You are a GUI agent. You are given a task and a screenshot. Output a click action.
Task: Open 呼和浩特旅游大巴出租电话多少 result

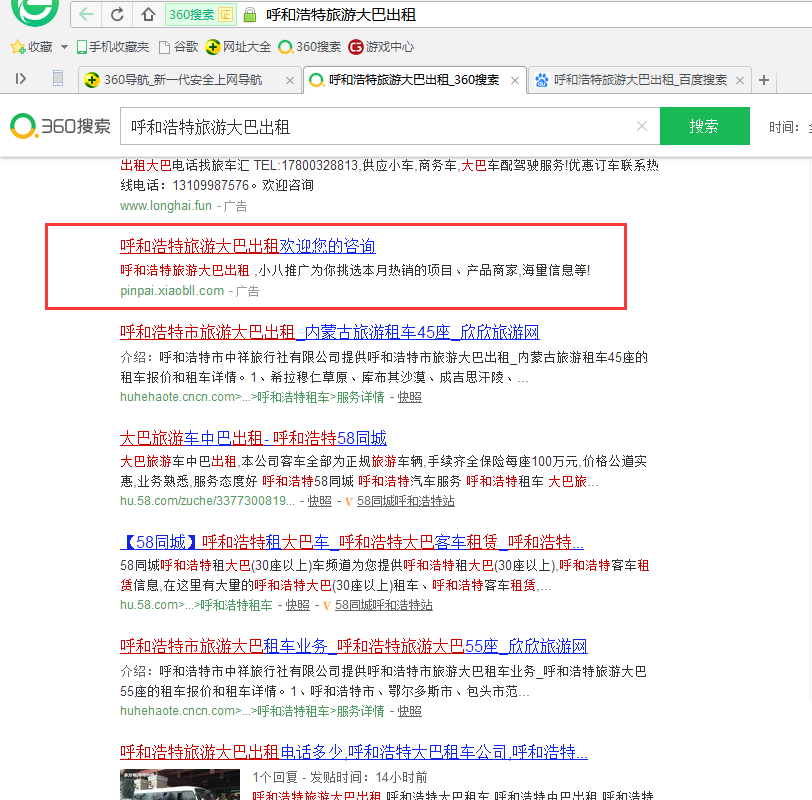click(x=354, y=752)
